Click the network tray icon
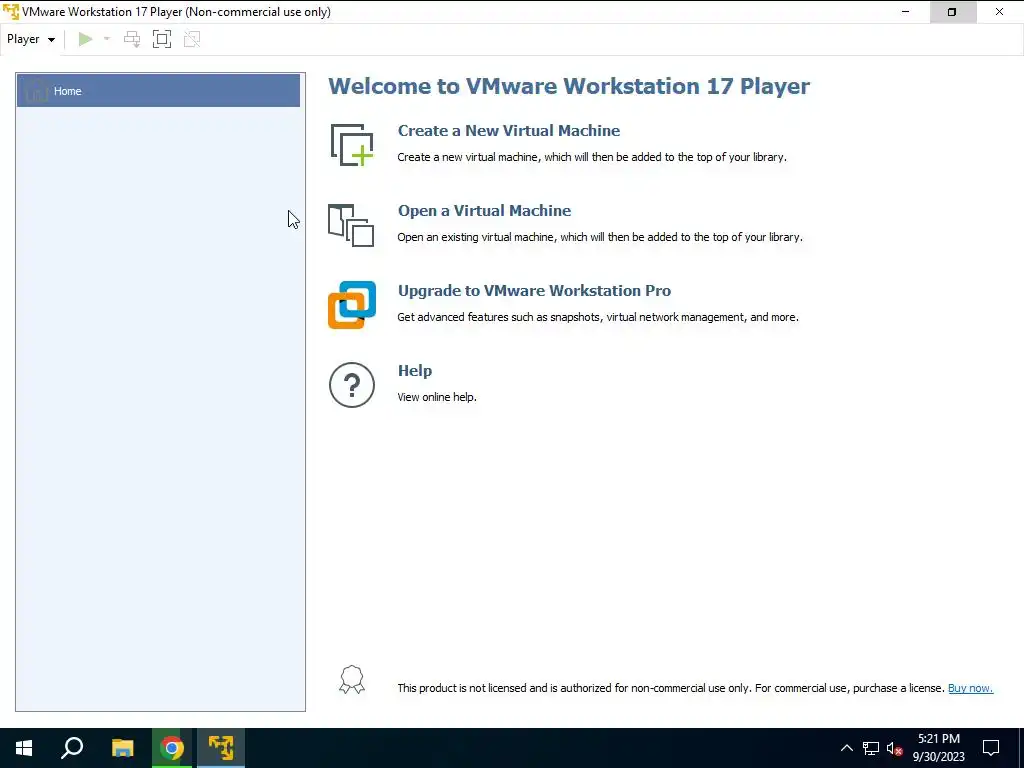 click(871, 748)
